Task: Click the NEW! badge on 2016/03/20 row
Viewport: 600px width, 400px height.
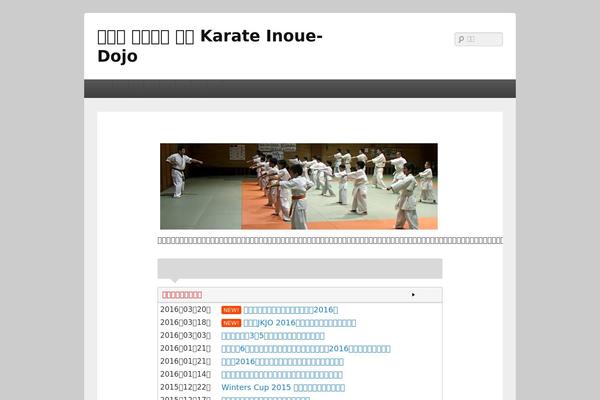Action: point(231,310)
